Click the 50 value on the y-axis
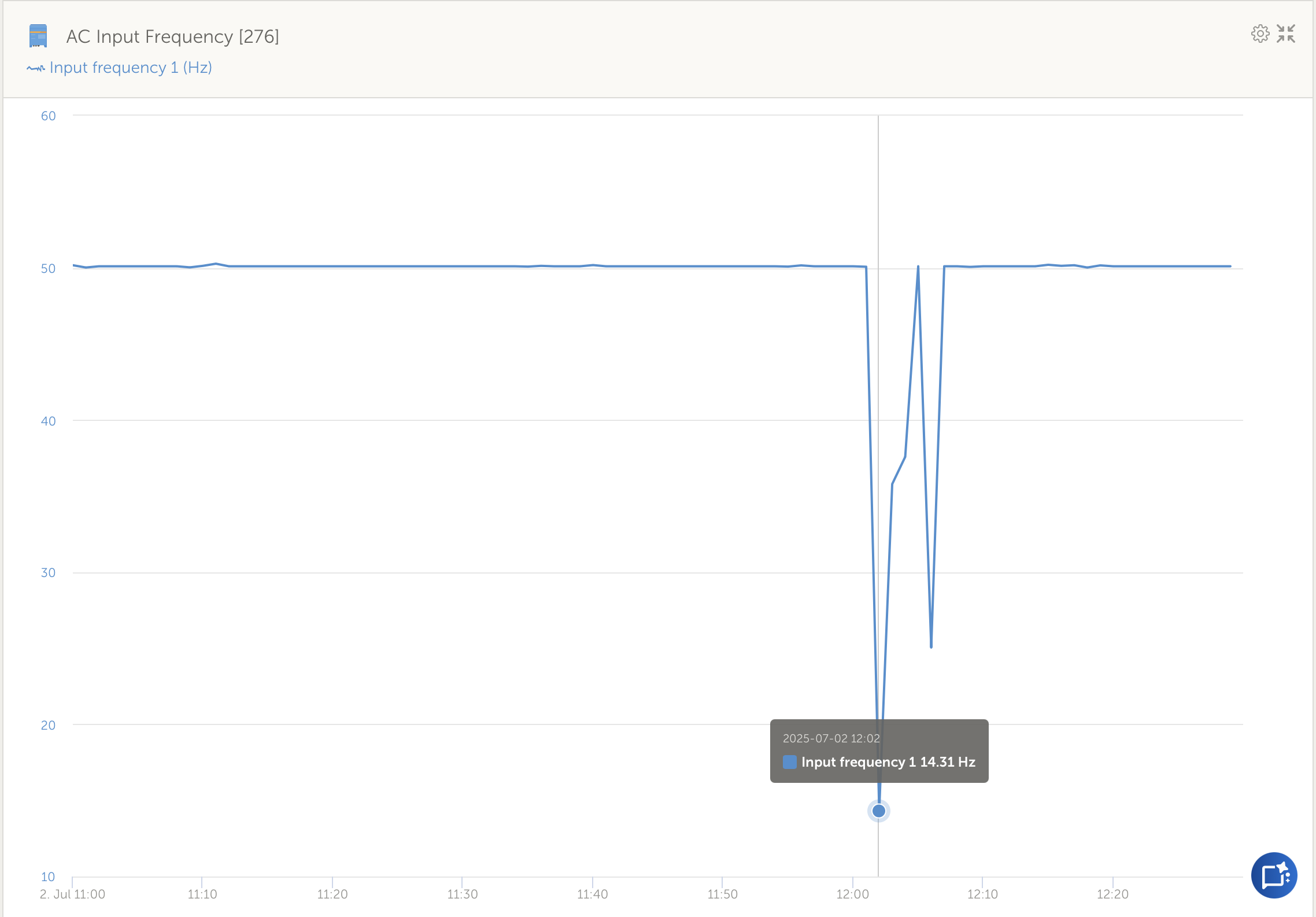This screenshot has height=917, width=1316. [48, 268]
